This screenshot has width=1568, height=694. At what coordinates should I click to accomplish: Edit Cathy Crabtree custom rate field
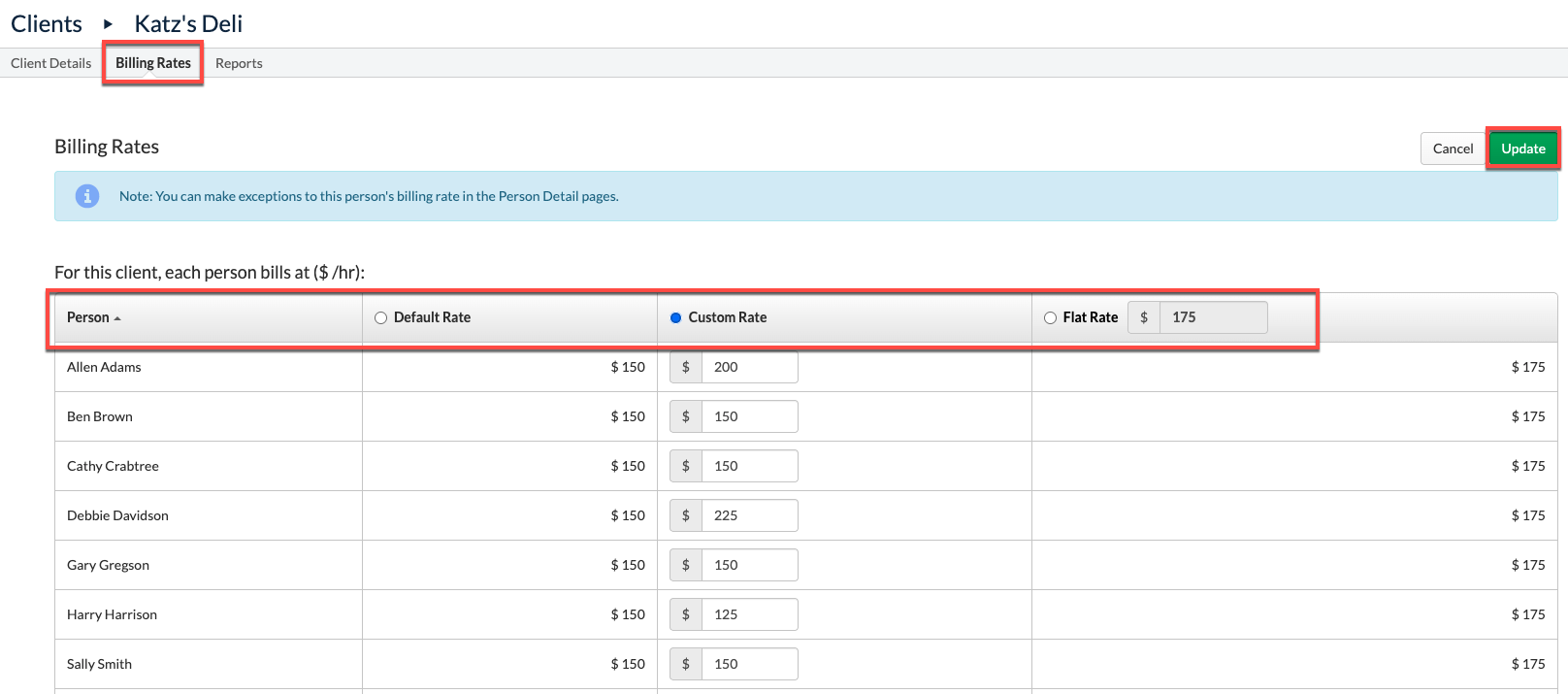pos(749,466)
